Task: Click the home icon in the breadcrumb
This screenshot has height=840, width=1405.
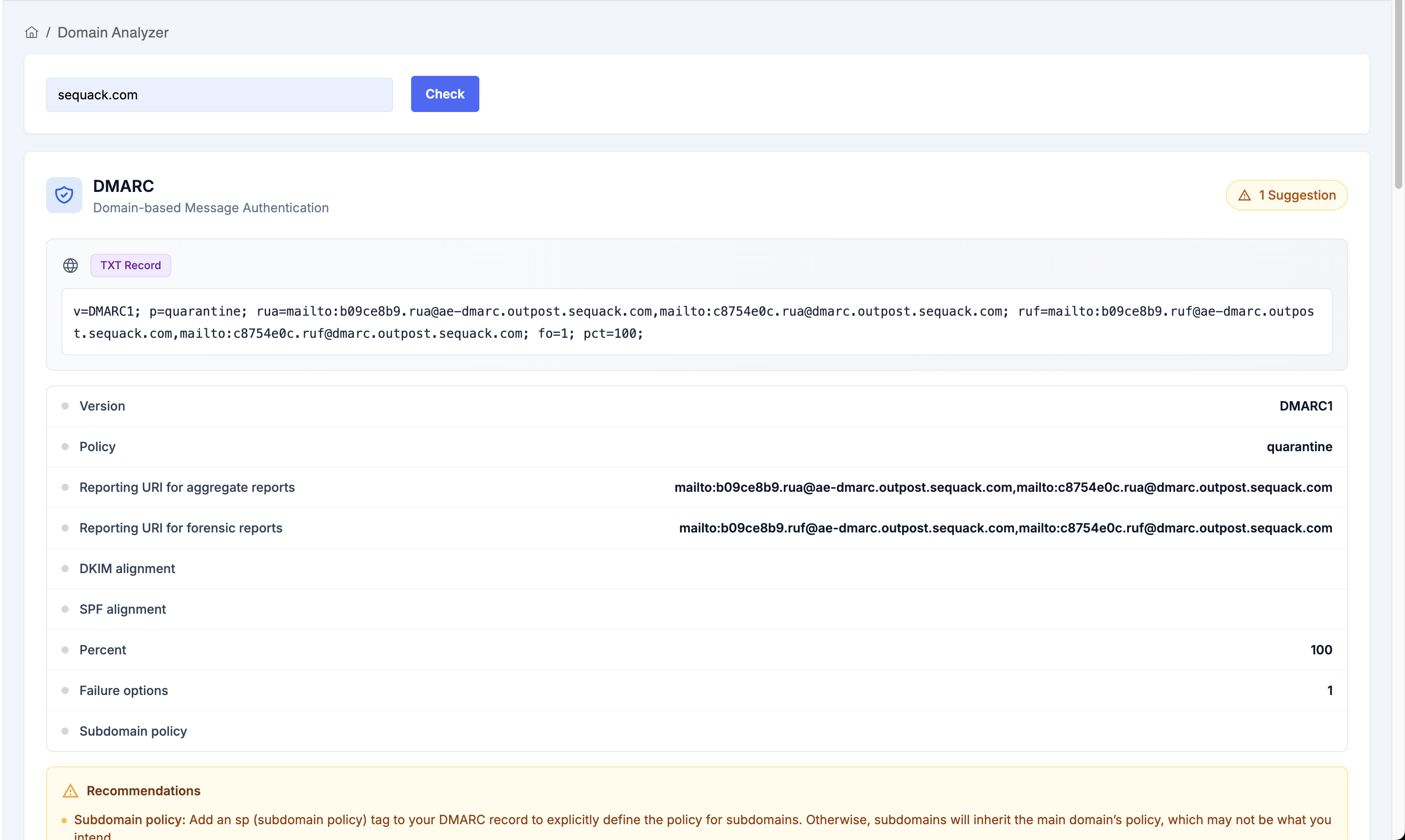Action: click(31, 32)
